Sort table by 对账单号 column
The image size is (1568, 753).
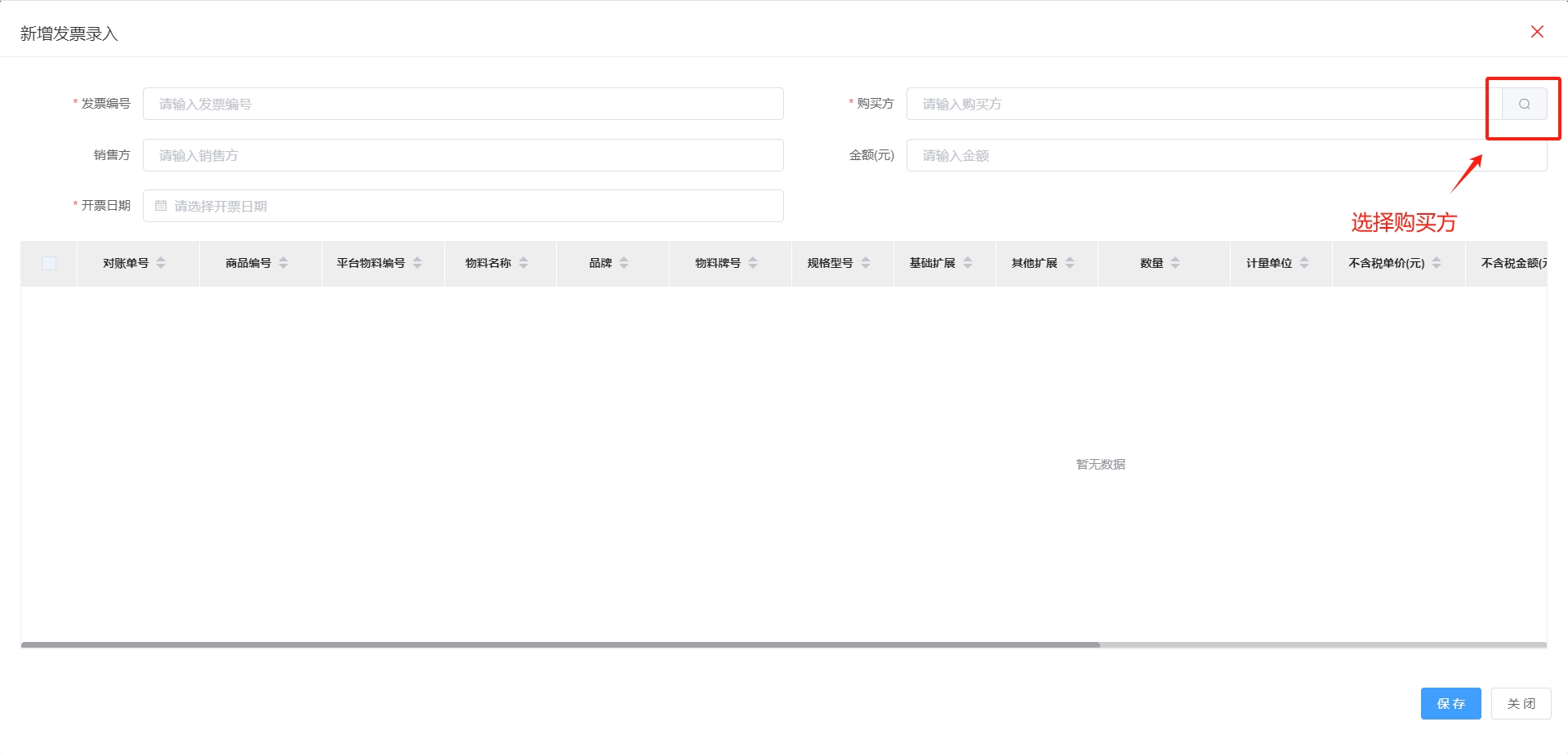(161, 263)
